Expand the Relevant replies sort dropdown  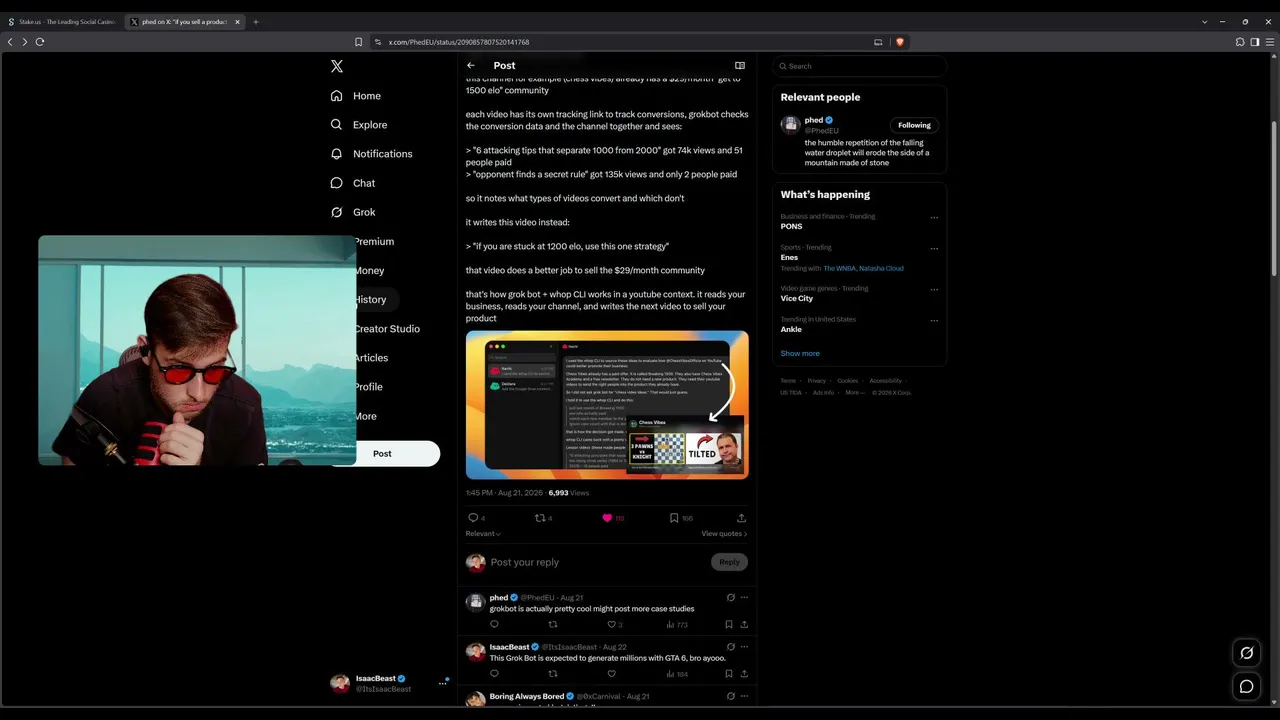[483, 534]
